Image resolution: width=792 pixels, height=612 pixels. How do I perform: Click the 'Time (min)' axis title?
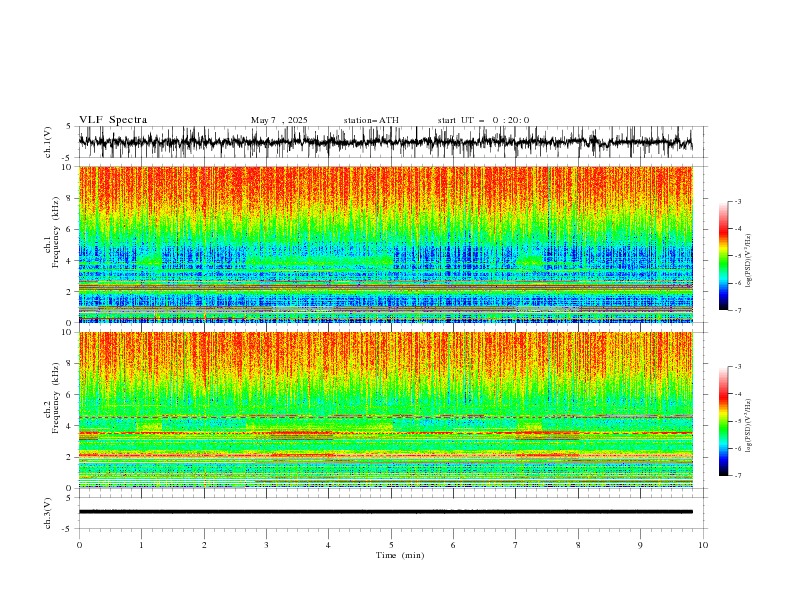pos(400,555)
